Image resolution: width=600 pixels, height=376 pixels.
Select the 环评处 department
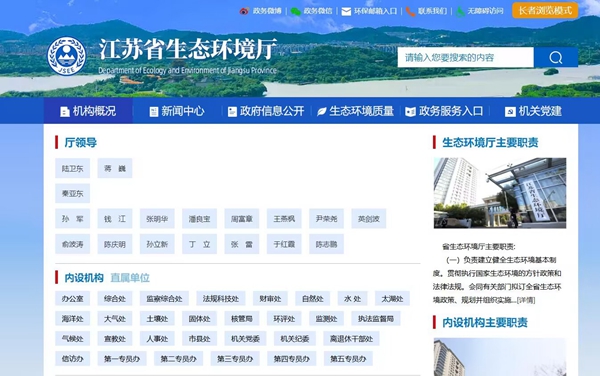284,319
